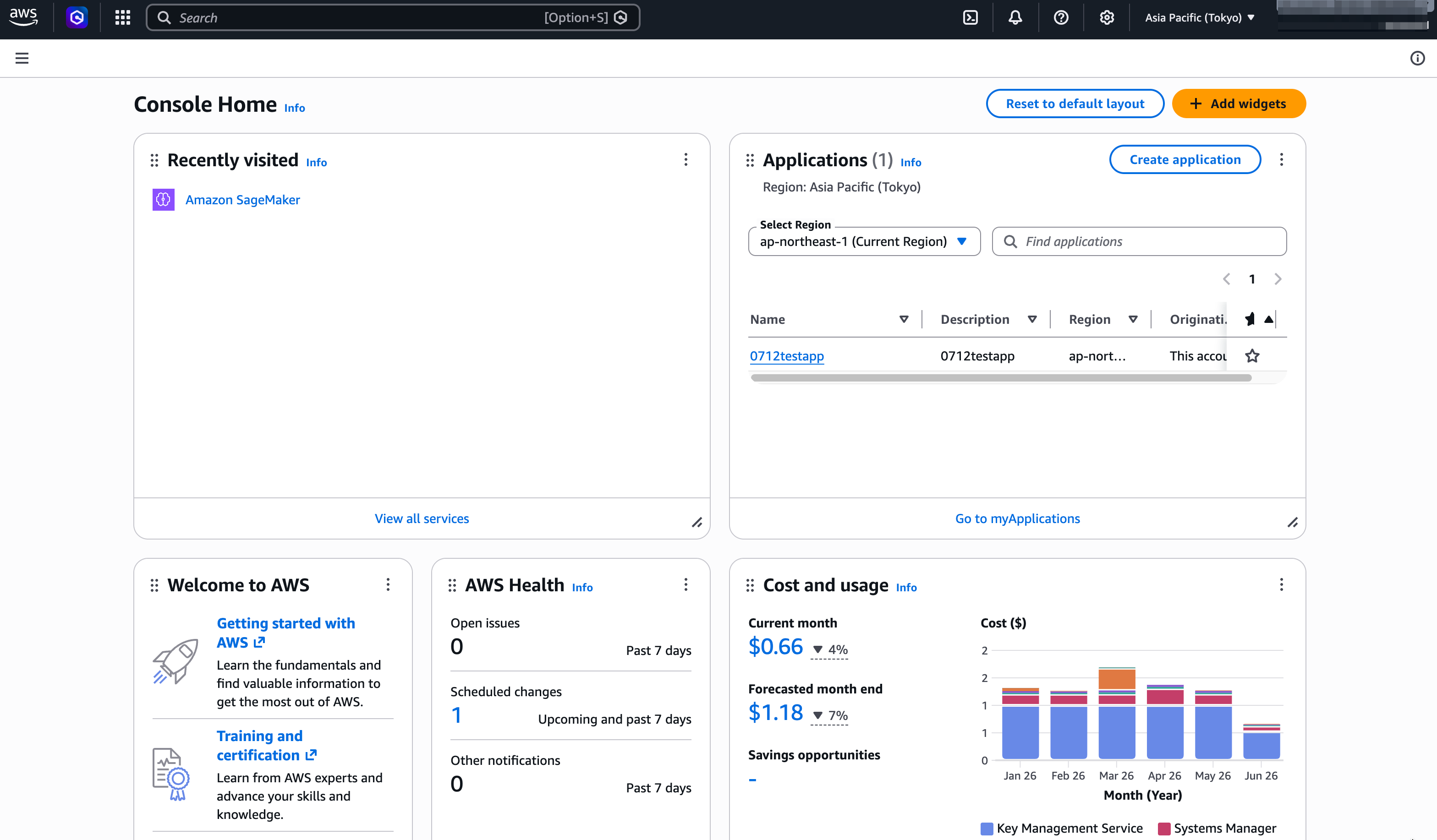Click the Find applications search field
The width and height of the screenshot is (1437, 840).
1139,242
